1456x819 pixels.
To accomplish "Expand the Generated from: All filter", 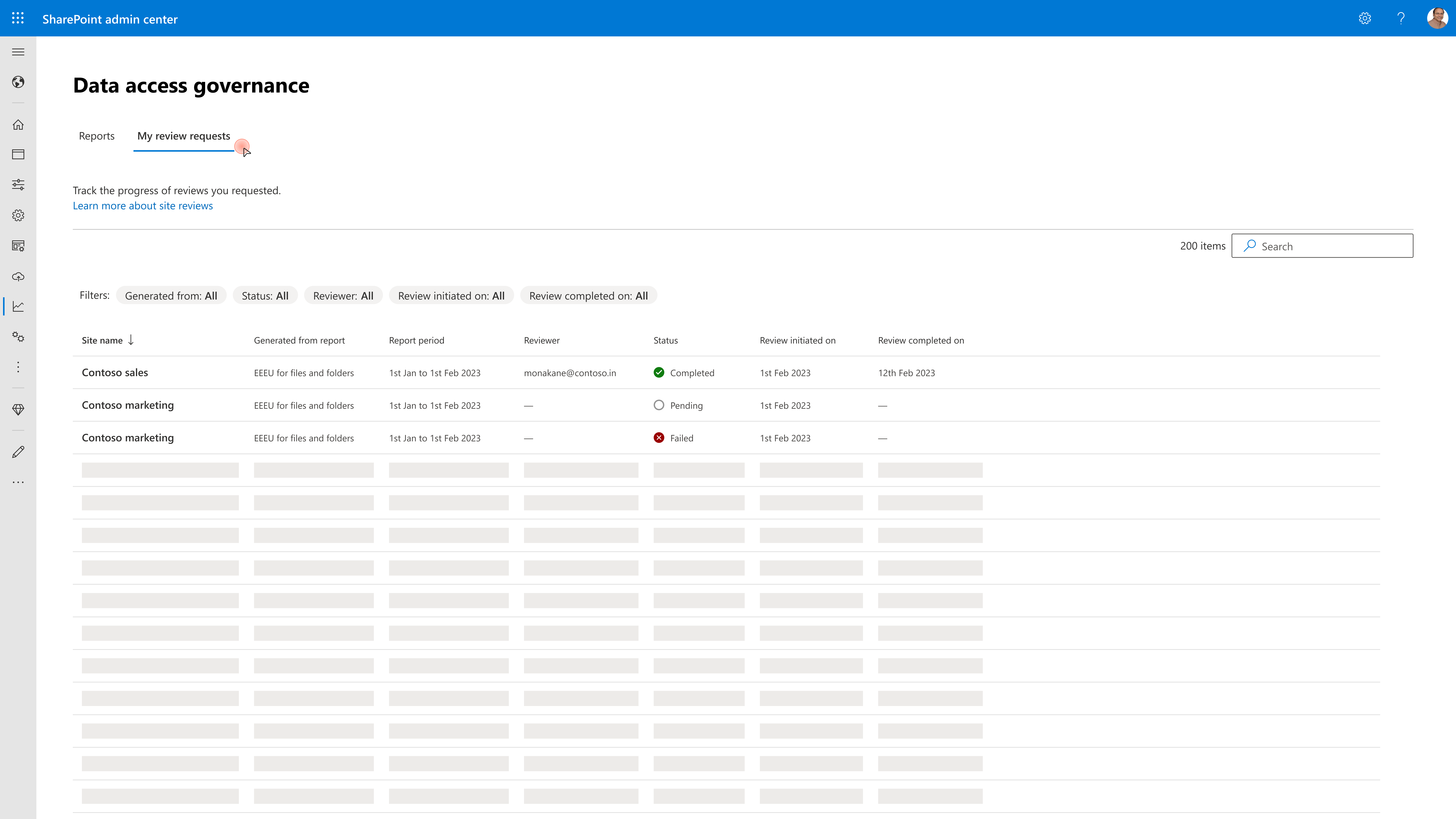I will [x=171, y=296].
